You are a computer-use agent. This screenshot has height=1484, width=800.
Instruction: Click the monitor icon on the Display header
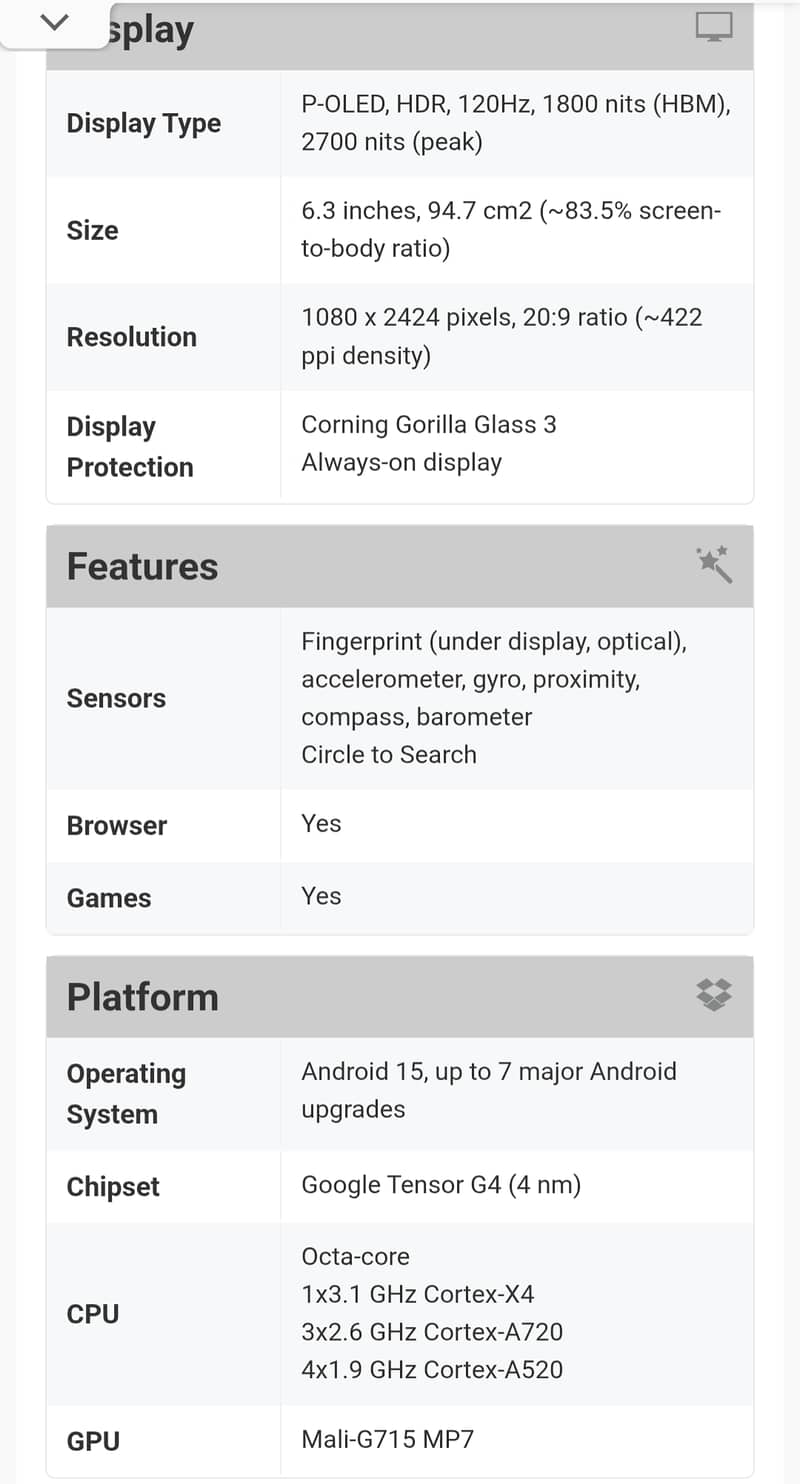[x=714, y=28]
